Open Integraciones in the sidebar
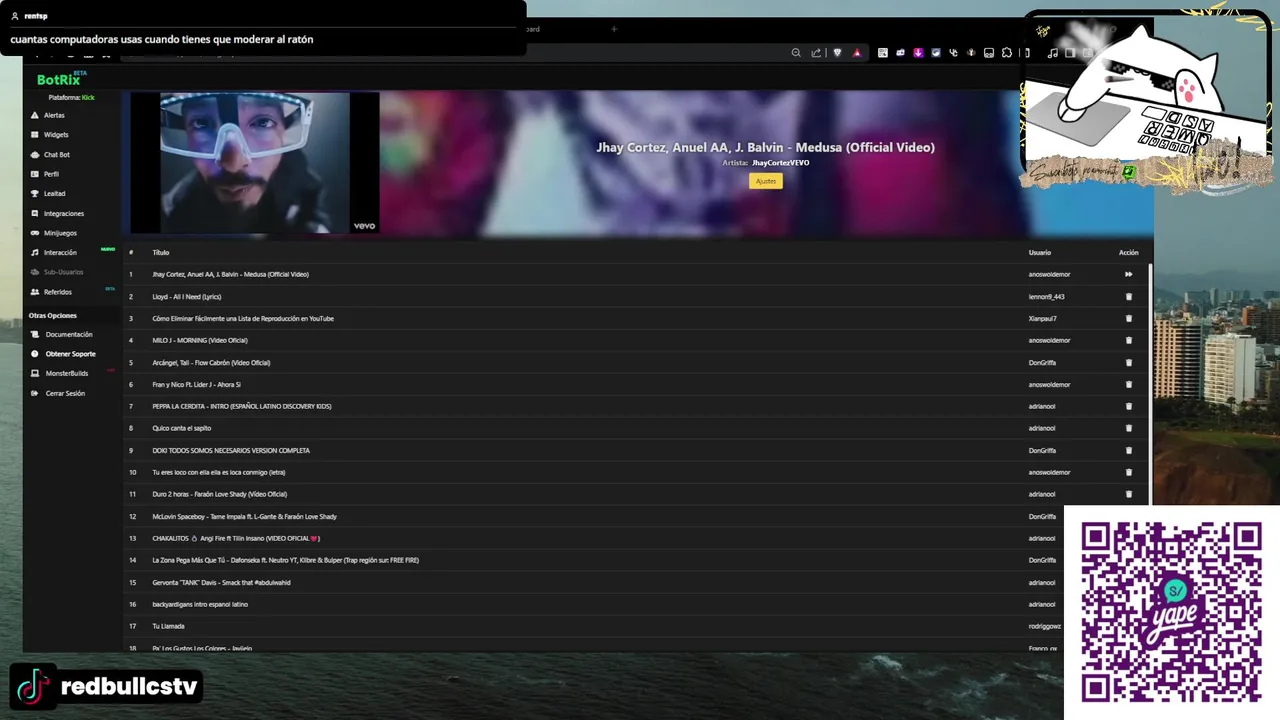Viewport: 1280px width, 720px height. [63, 213]
